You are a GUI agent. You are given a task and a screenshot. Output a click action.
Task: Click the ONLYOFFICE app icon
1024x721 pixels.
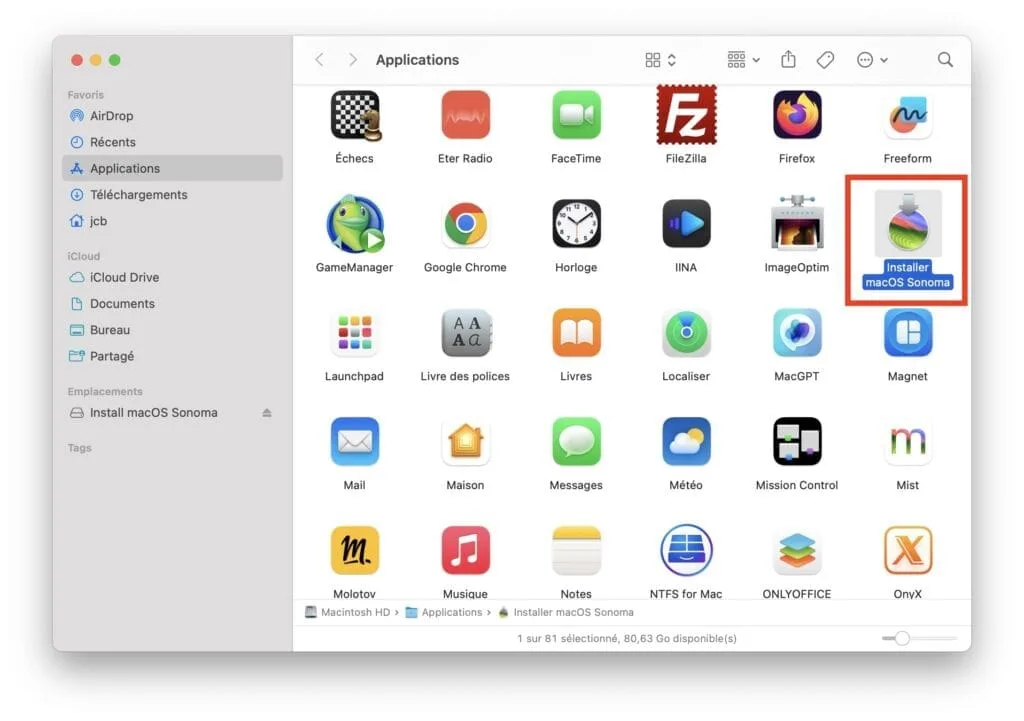click(x=797, y=551)
